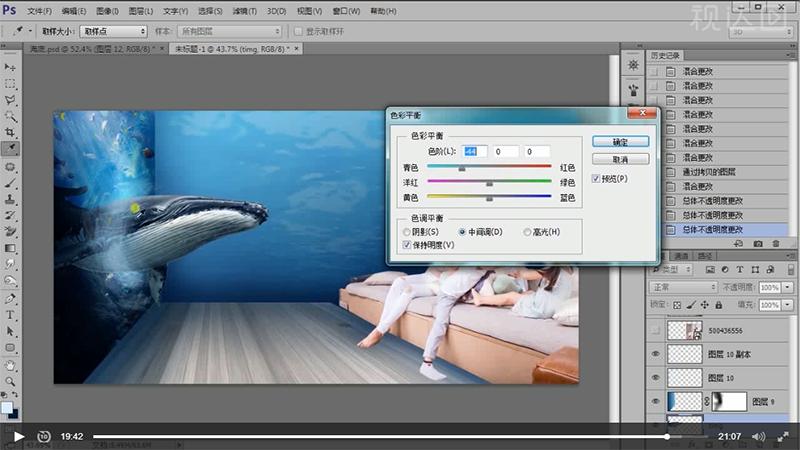Viewport: 800px width, 450px height.
Task: Toggle Preserve Luminosity checkbox
Action: (x=407, y=245)
